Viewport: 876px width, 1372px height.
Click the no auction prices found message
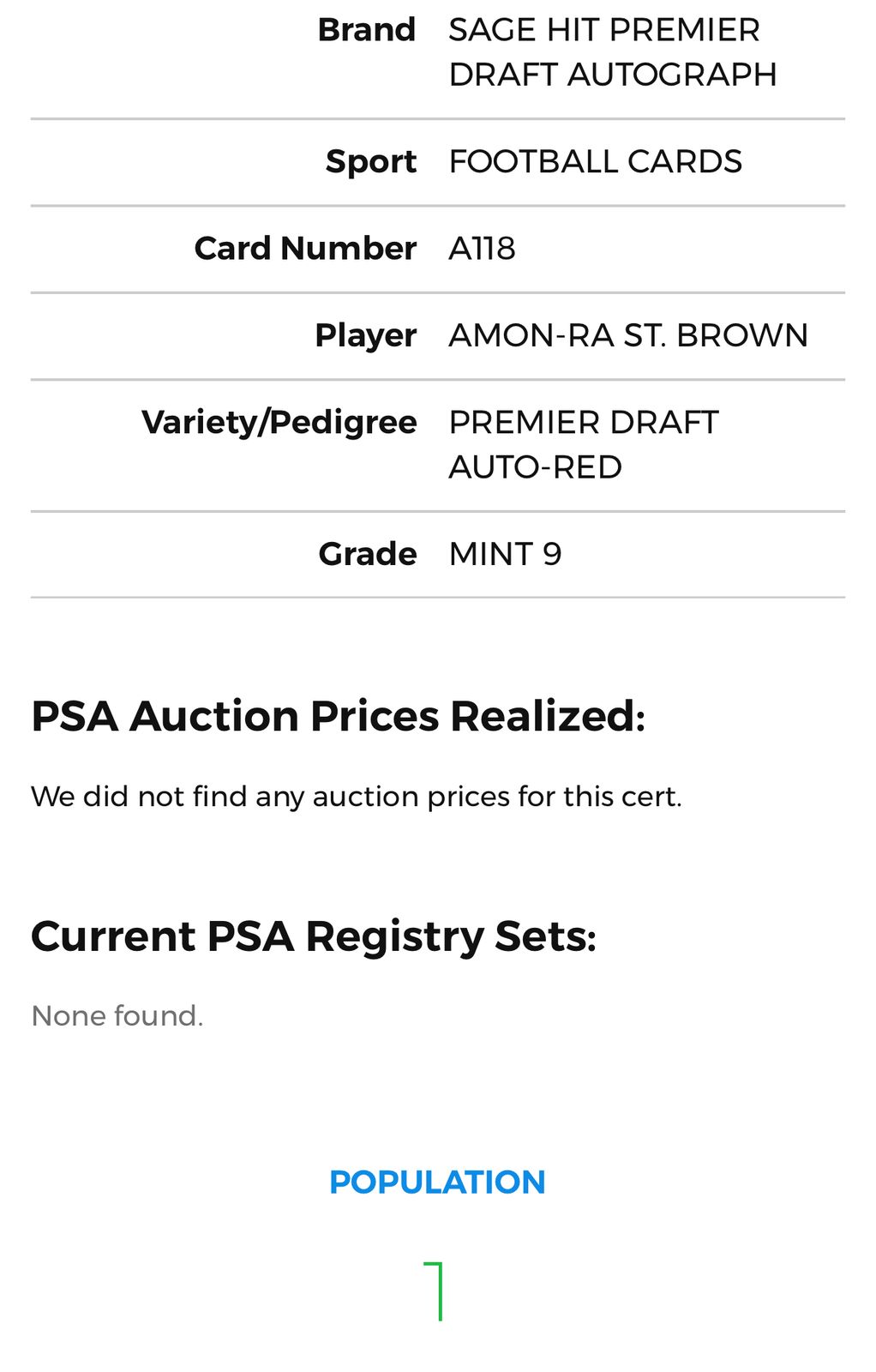tap(356, 797)
